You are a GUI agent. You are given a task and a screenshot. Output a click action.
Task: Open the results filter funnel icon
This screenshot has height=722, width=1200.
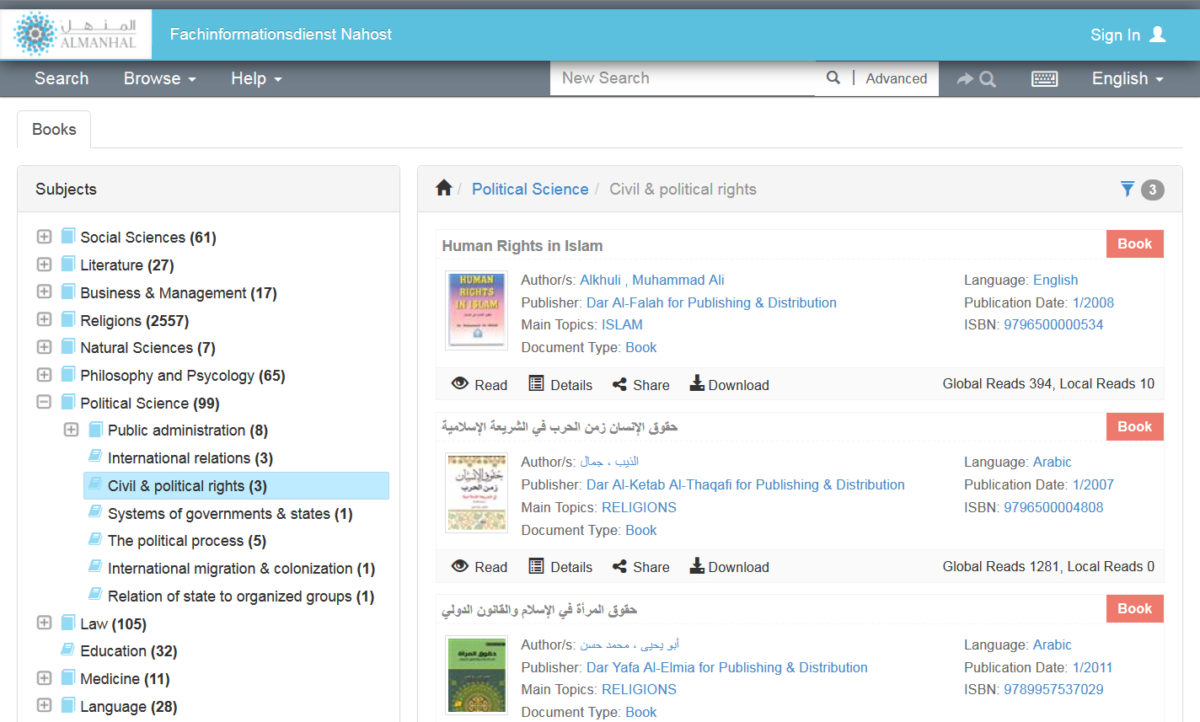click(1127, 189)
